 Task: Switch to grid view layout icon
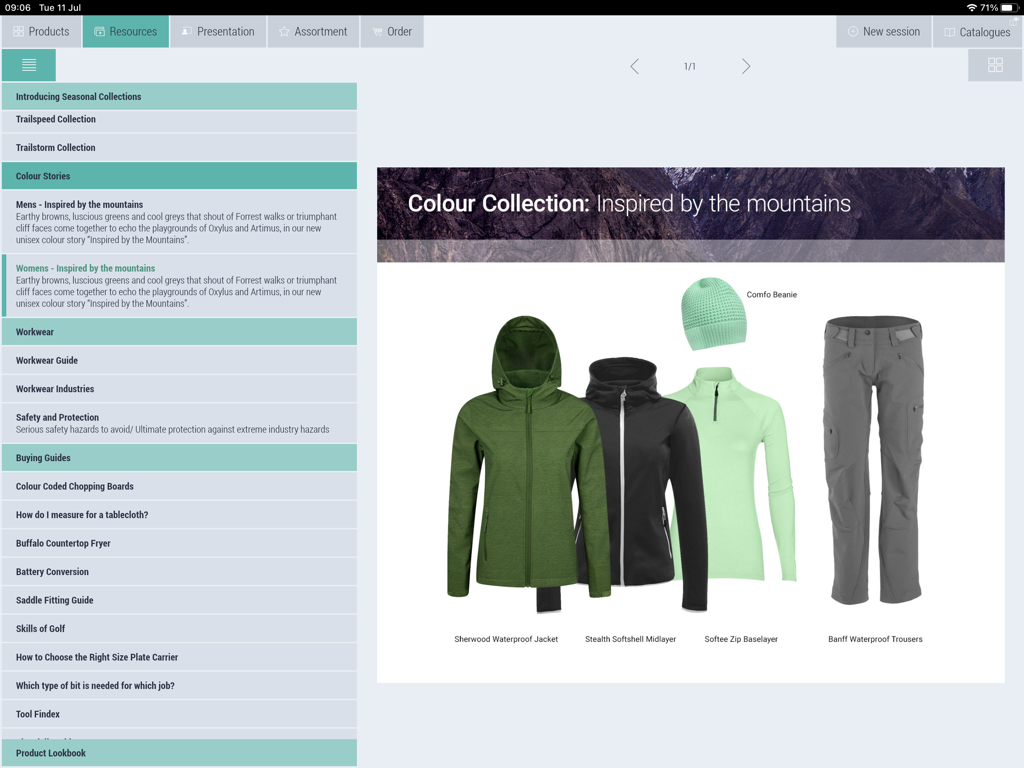tap(995, 65)
